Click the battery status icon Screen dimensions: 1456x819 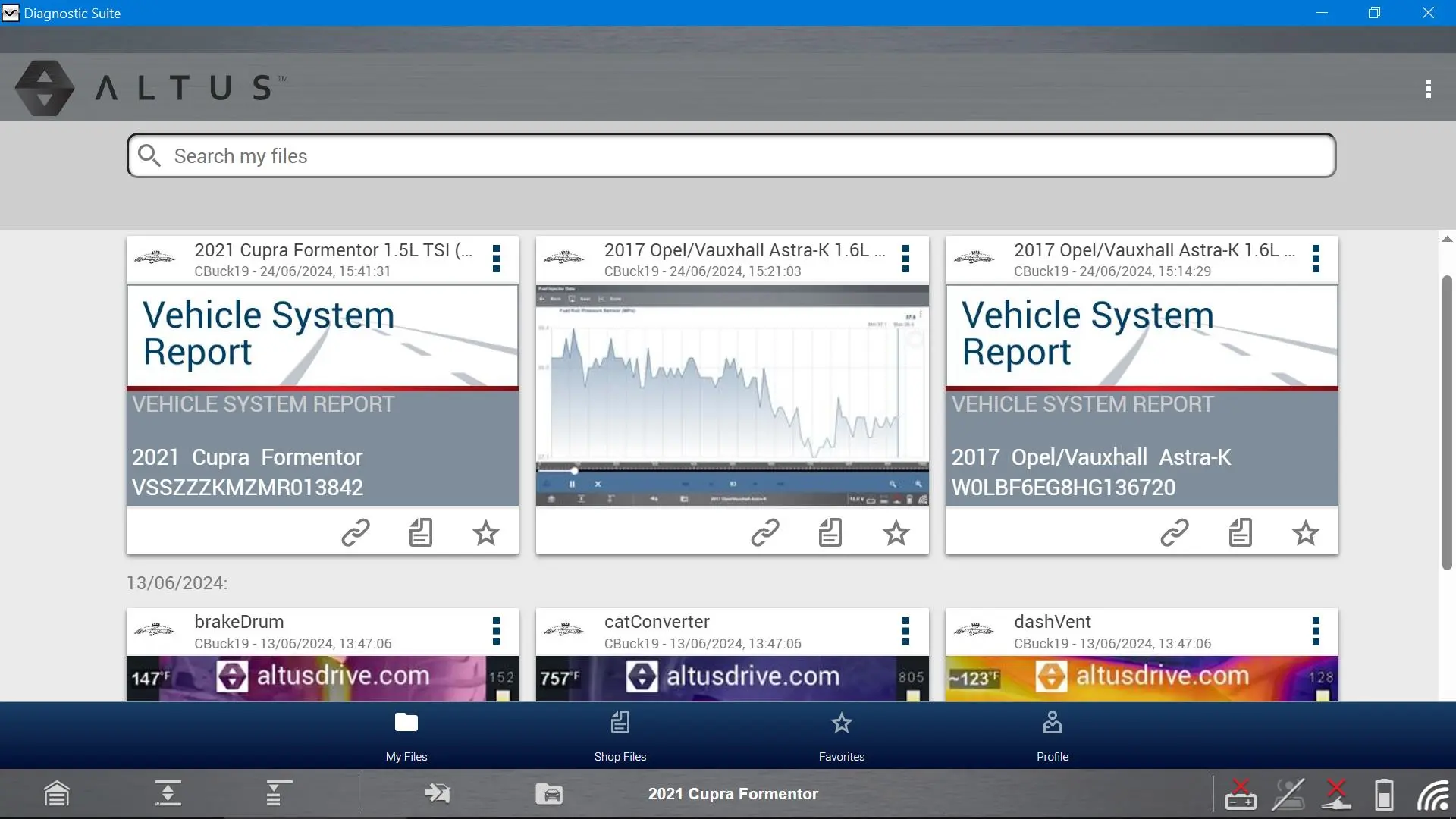tap(1384, 795)
